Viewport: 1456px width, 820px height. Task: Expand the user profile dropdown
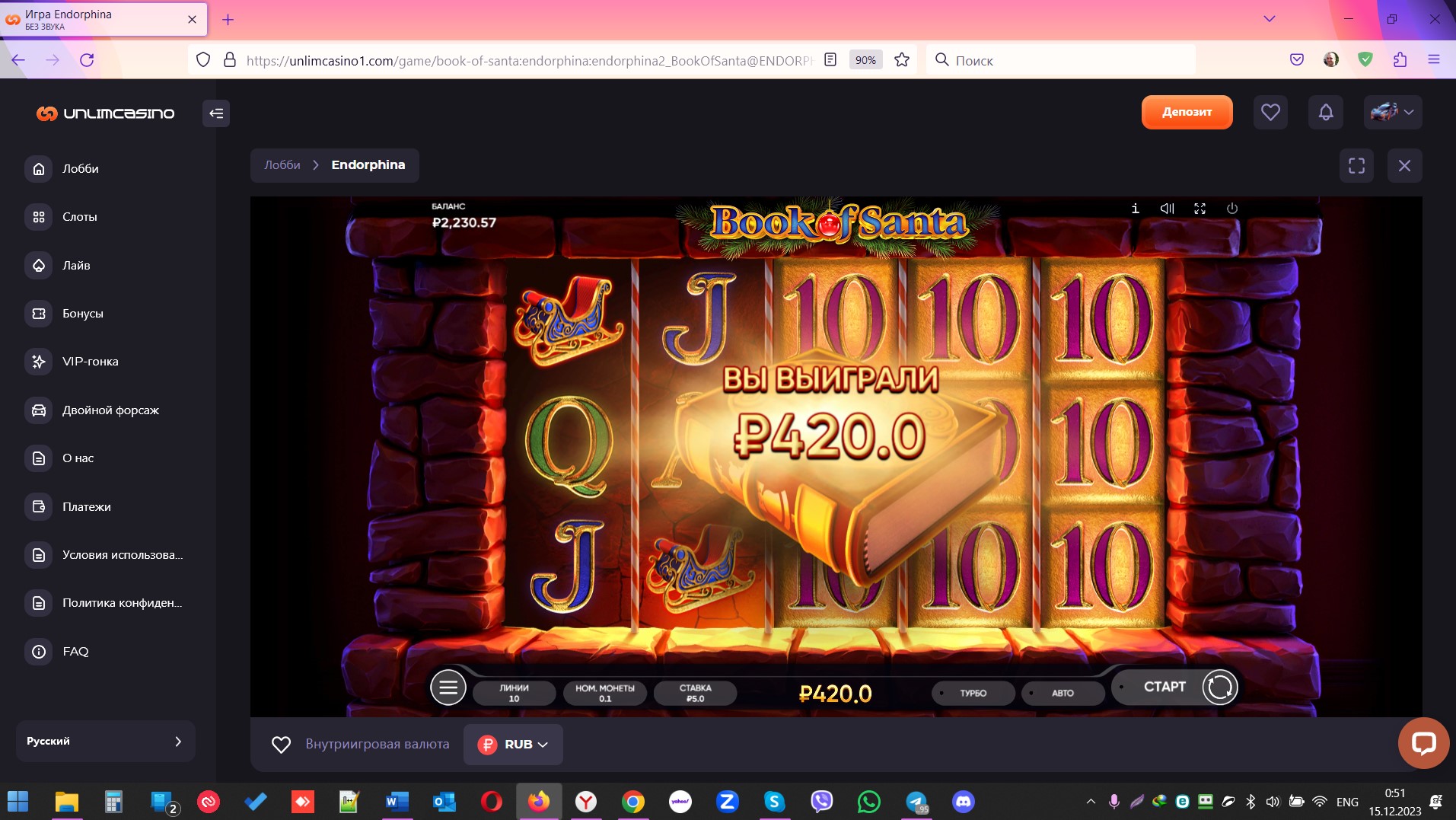pyautogui.click(x=1393, y=112)
